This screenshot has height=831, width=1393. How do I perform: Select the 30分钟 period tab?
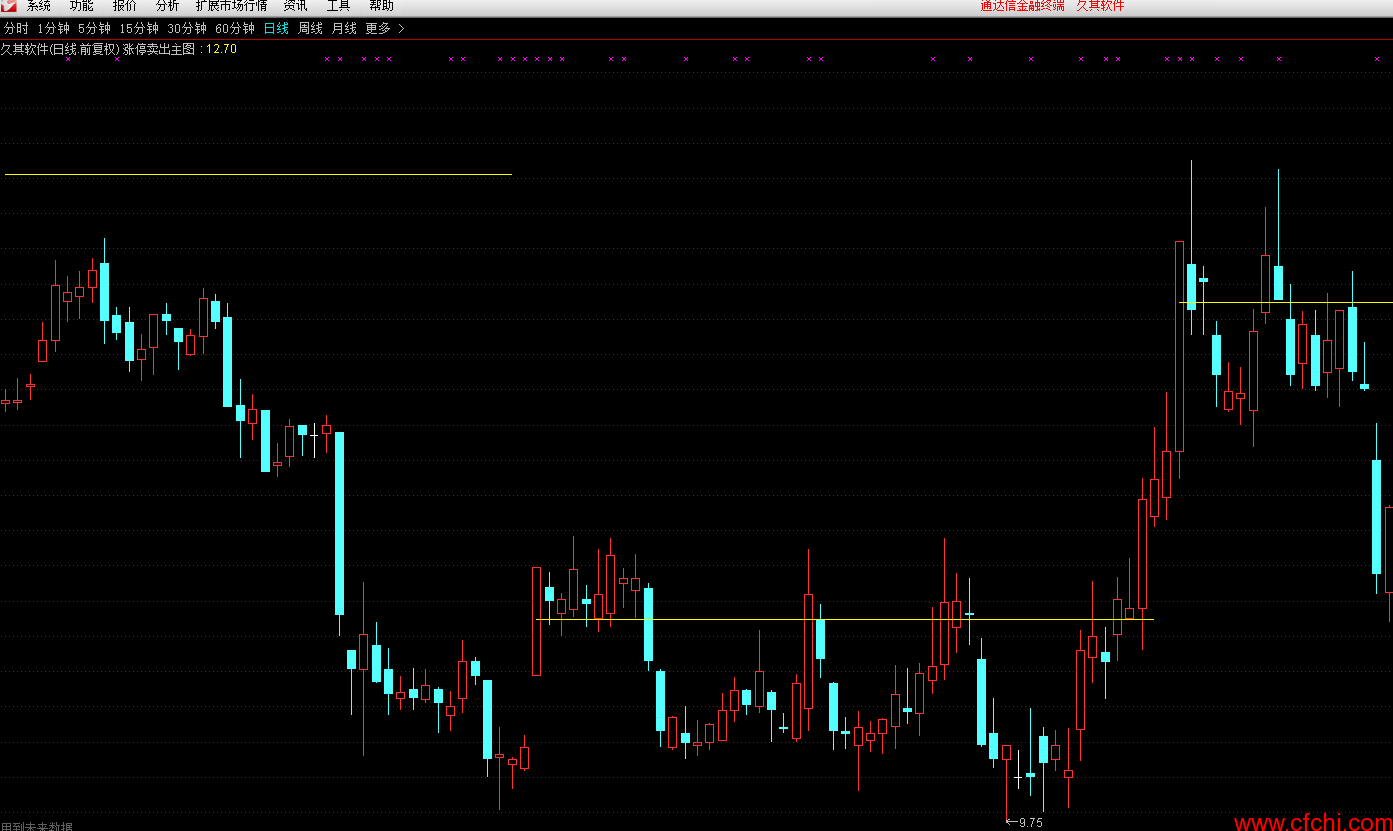[187, 28]
